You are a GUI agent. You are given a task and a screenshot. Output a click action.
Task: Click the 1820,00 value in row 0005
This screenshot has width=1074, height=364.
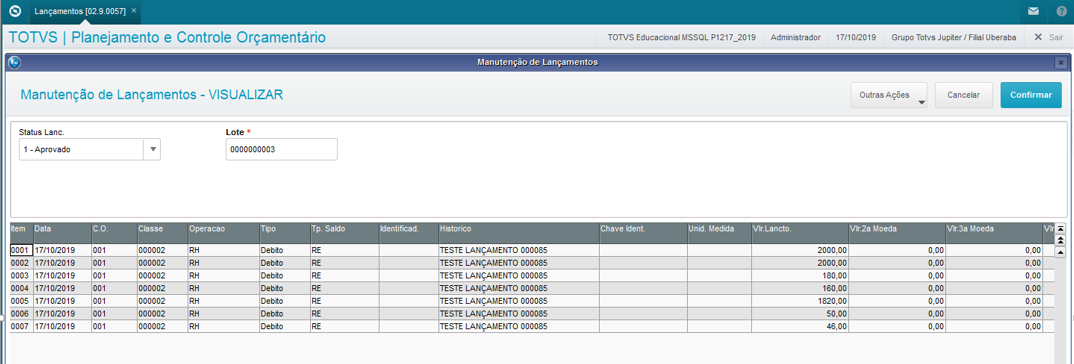(x=833, y=301)
